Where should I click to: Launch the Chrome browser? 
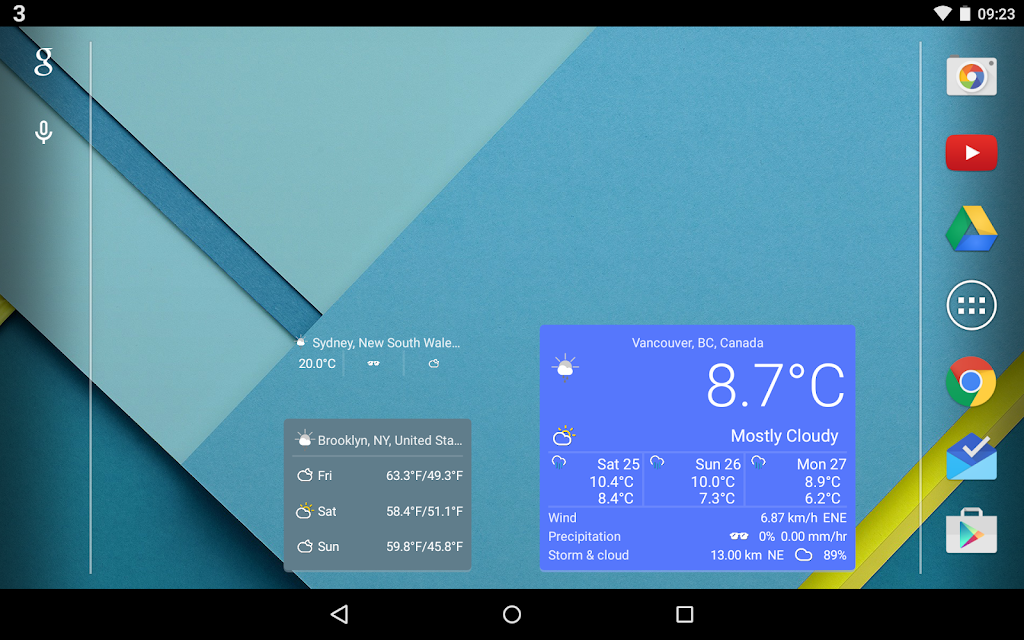pos(971,381)
